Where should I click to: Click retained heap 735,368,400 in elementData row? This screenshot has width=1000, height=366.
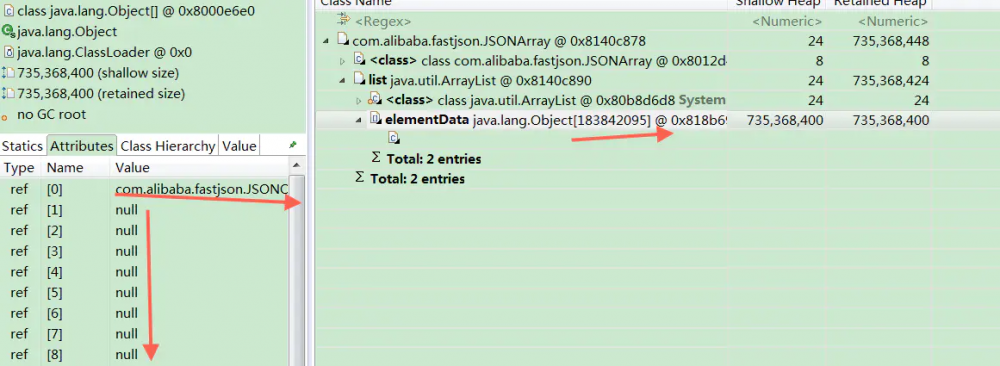pyautogui.click(x=890, y=120)
